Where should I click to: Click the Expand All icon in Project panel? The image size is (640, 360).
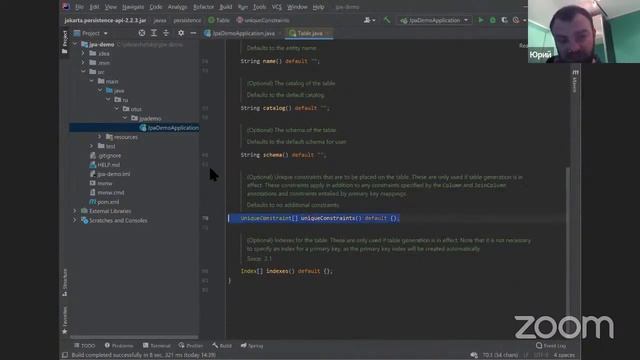pos(154,33)
